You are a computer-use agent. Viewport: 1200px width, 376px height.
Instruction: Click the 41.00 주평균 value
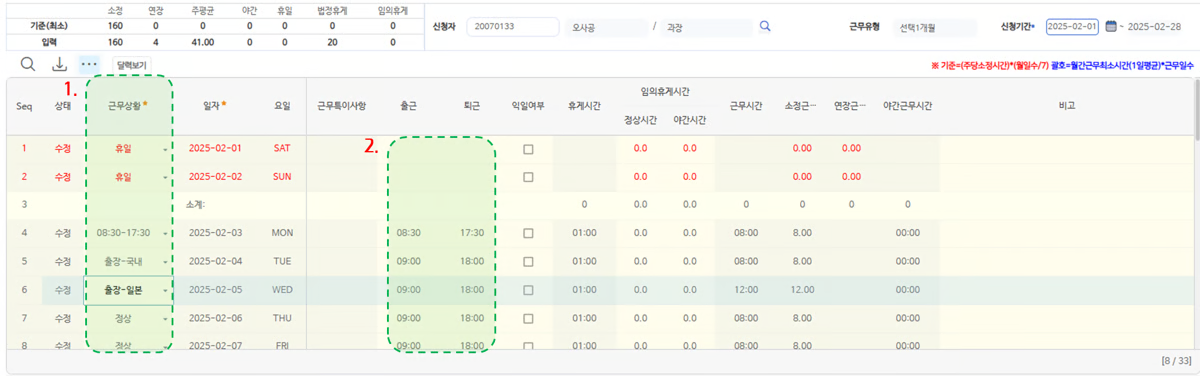[x=203, y=43]
